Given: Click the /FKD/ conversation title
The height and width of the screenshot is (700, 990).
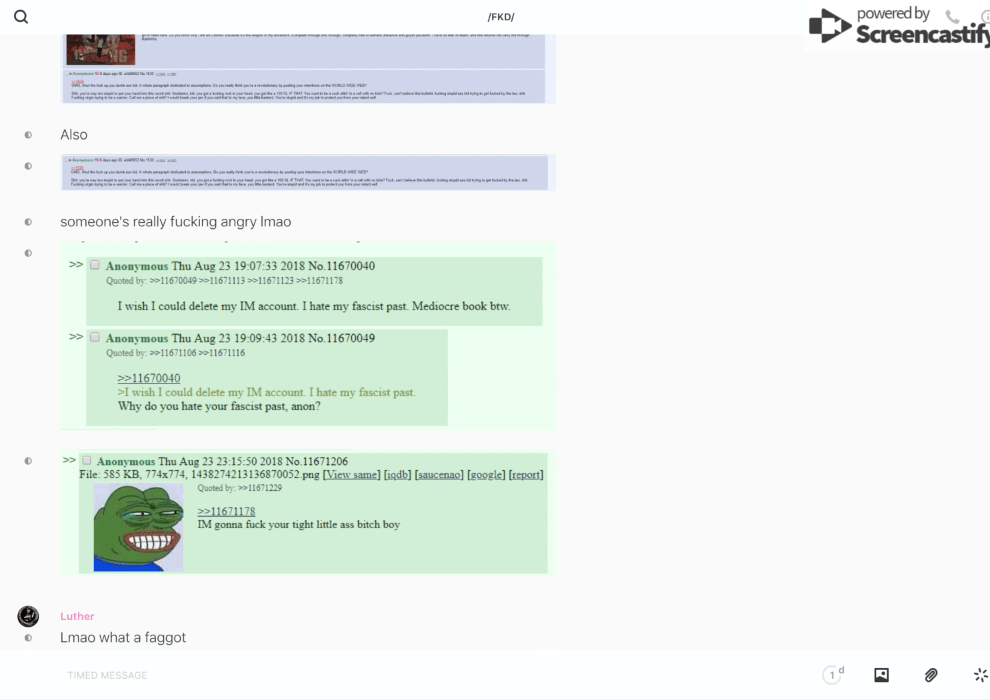Looking at the screenshot, I should [501, 17].
